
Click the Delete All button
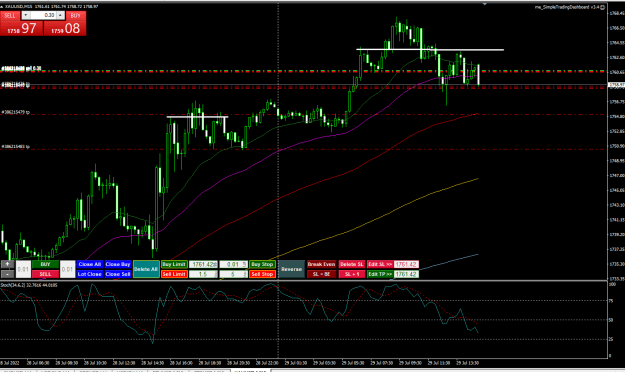pos(146,269)
